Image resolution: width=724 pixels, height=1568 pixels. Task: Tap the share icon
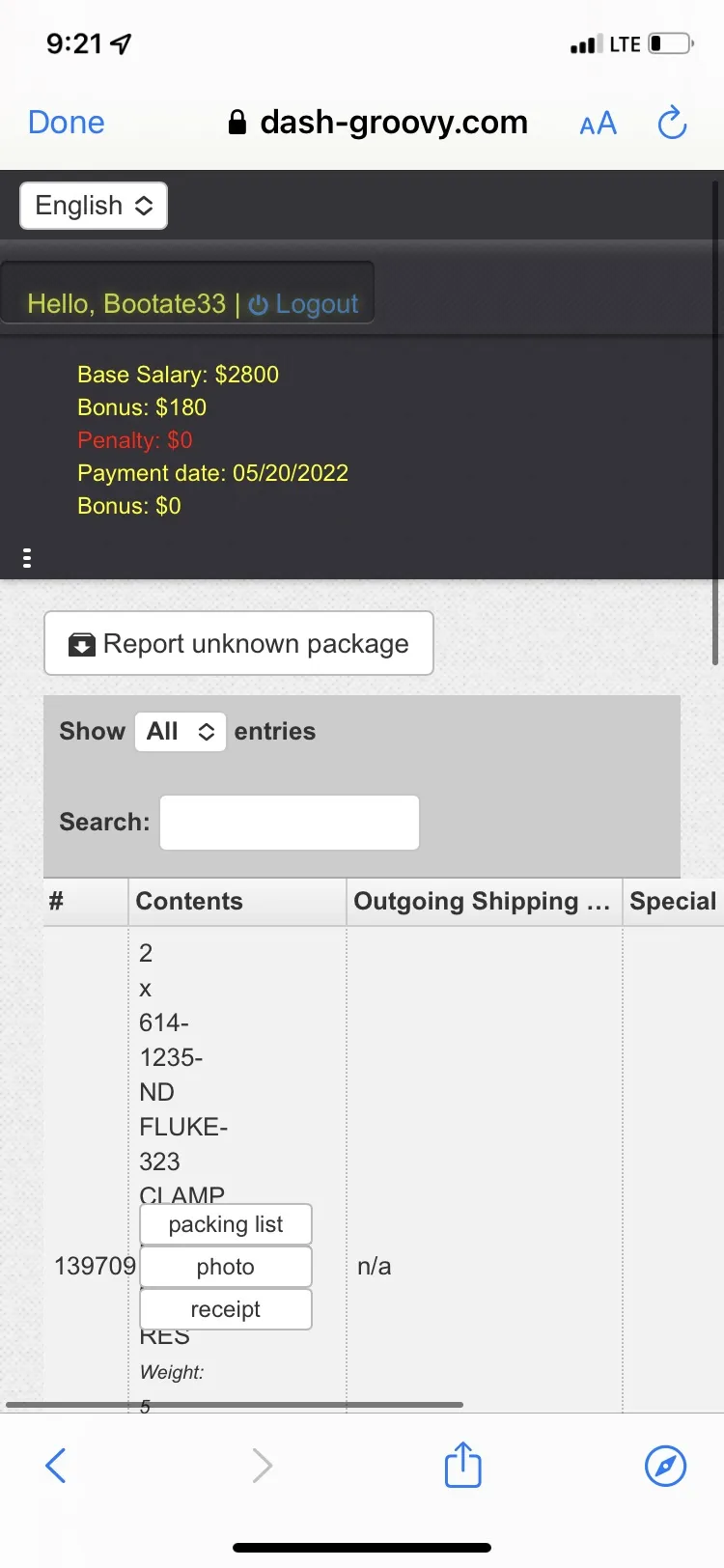[462, 1465]
